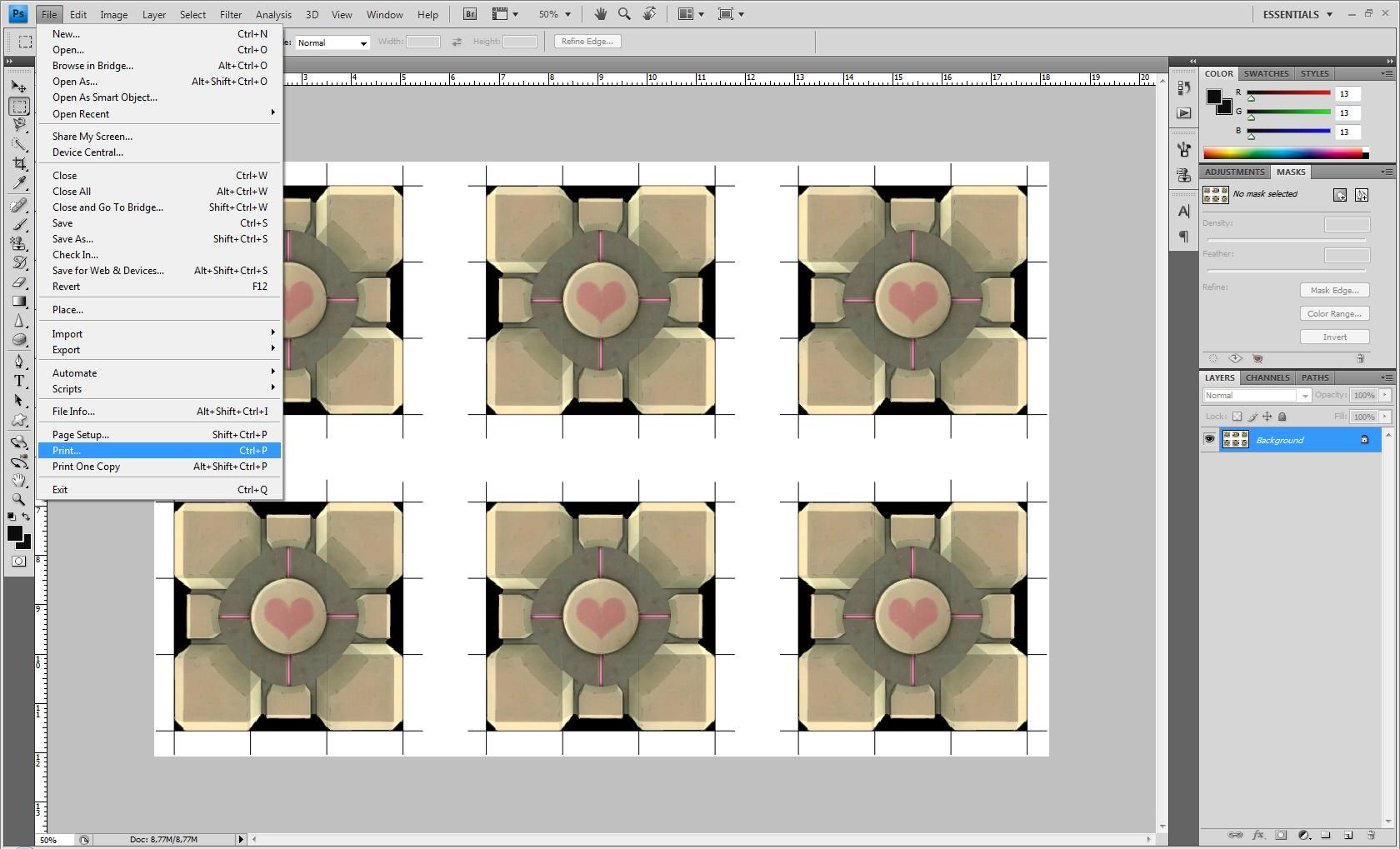The height and width of the screenshot is (849, 1400).
Task: Choose Save As... from the File menu
Action: click(159, 239)
